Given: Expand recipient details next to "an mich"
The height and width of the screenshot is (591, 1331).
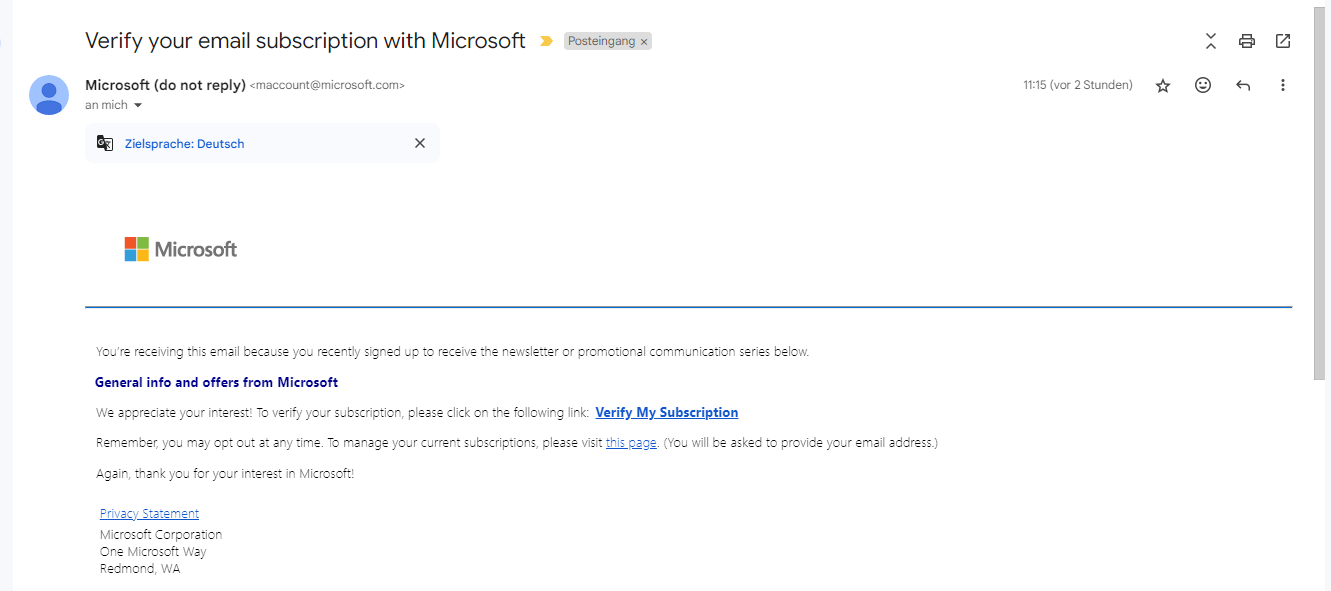Looking at the screenshot, I should [x=138, y=106].
